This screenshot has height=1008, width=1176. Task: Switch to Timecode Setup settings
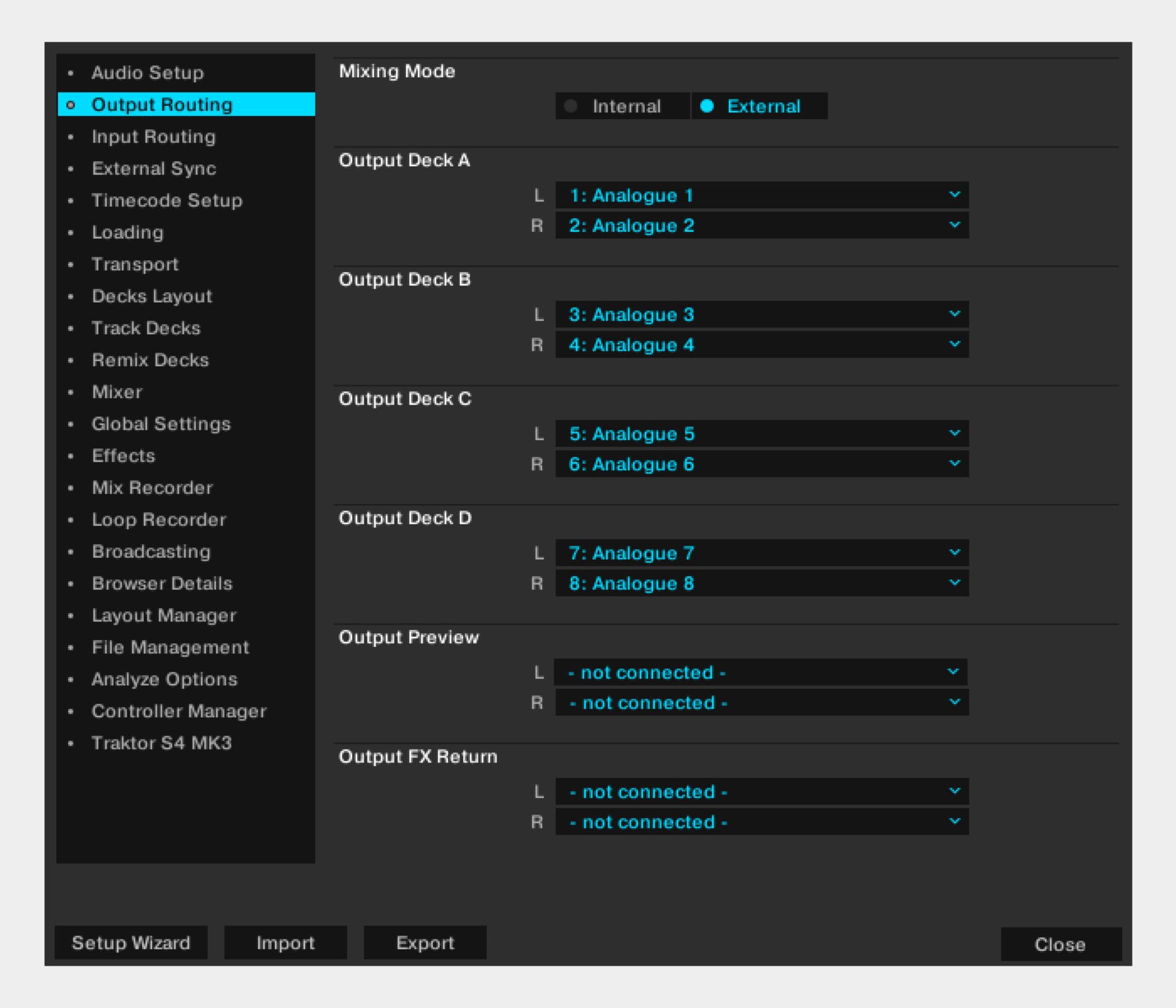(x=167, y=200)
